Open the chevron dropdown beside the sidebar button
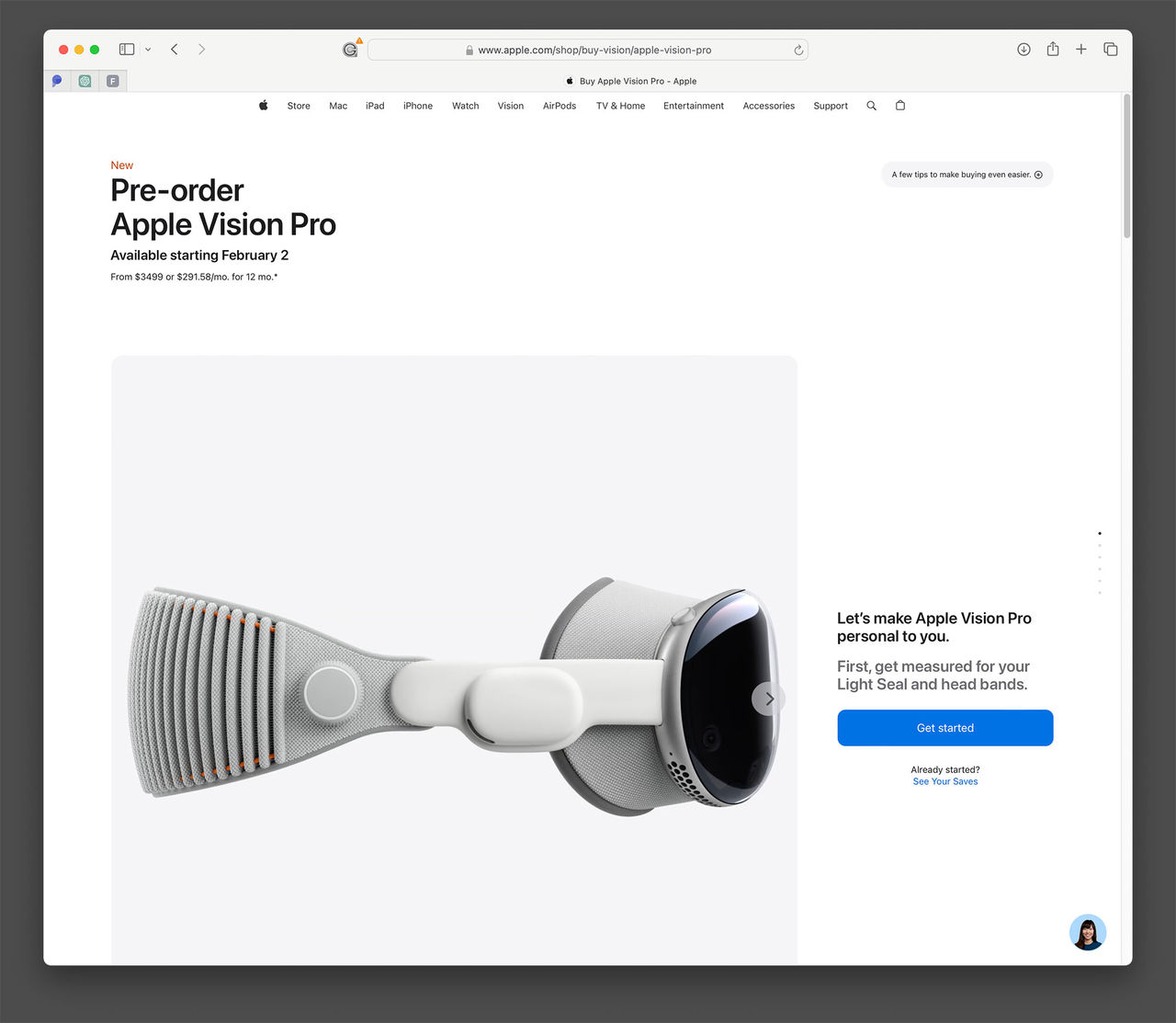This screenshot has width=1176, height=1023. pyautogui.click(x=148, y=49)
